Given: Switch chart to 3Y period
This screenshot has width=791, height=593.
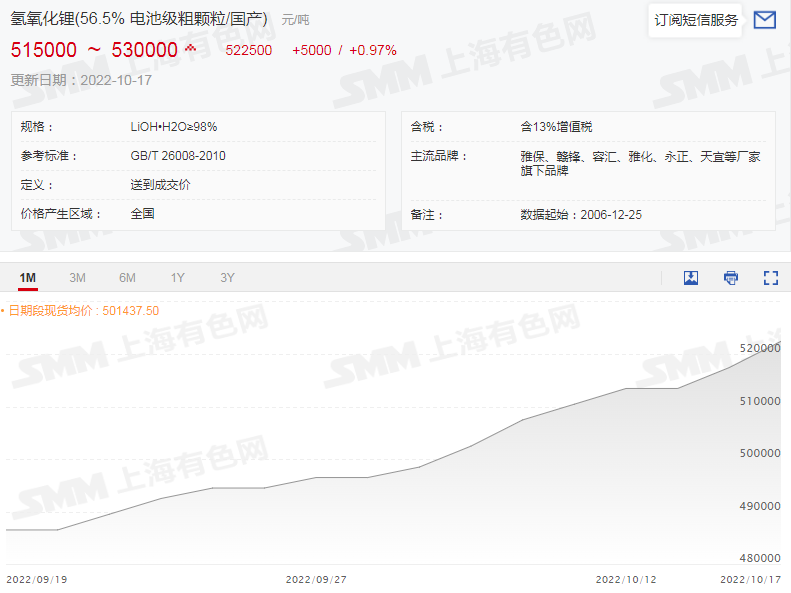Looking at the screenshot, I should pyautogui.click(x=227, y=278).
